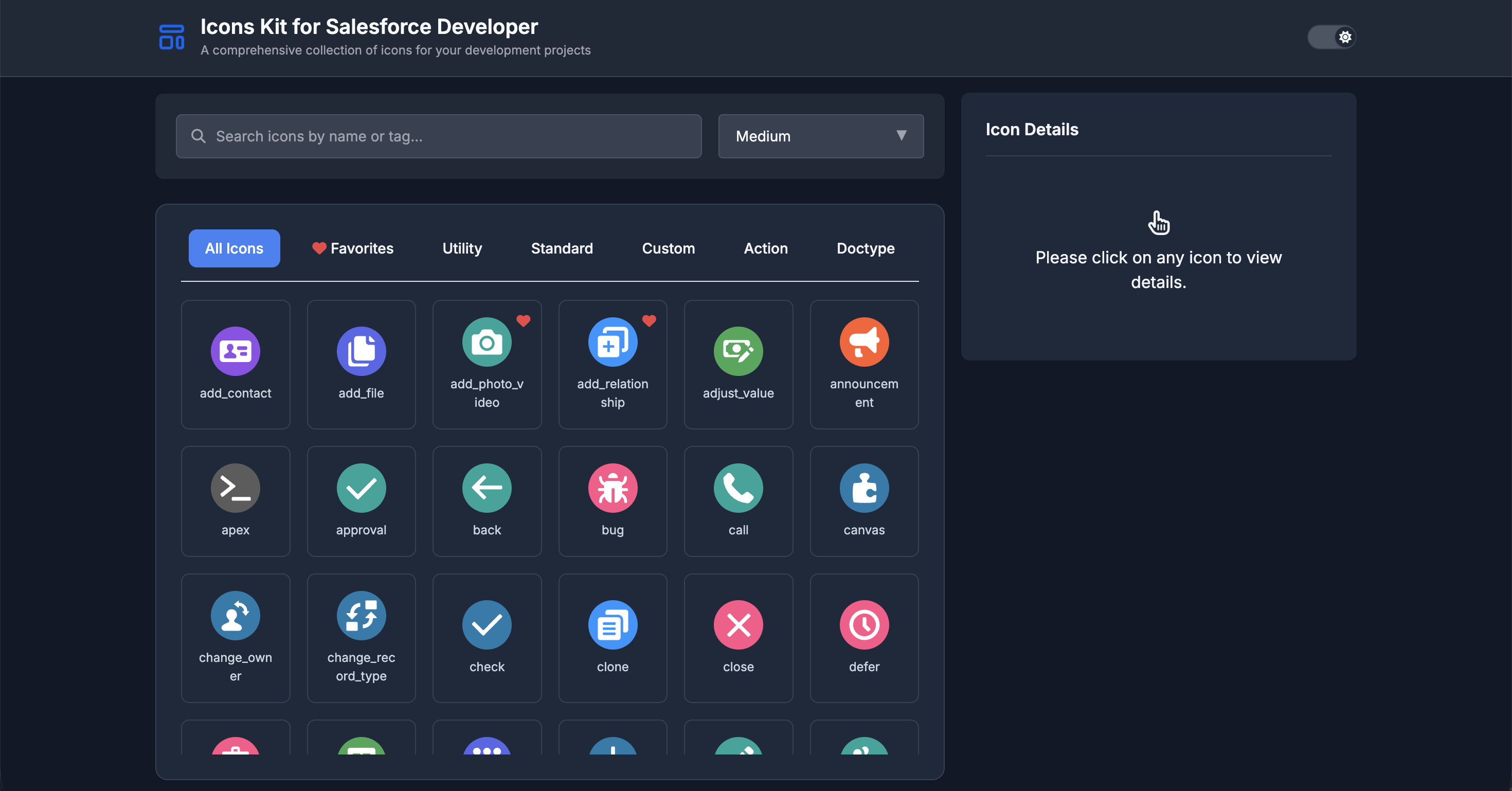Image resolution: width=1512 pixels, height=791 pixels.
Task: Open the Medium size dropdown
Action: point(821,136)
